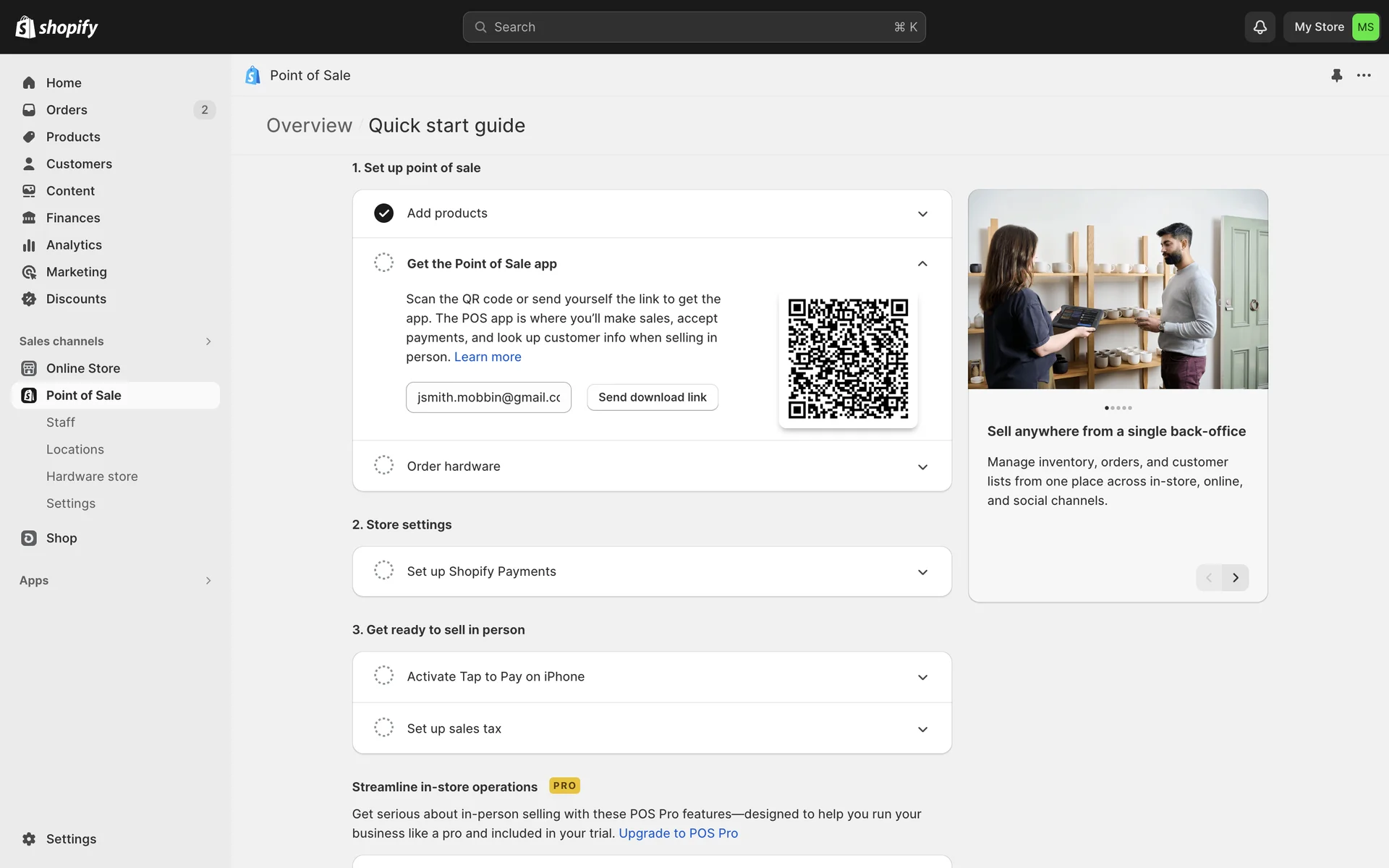
Task: Open Settings via the gear icon at bottom
Action: coord(30,839)
